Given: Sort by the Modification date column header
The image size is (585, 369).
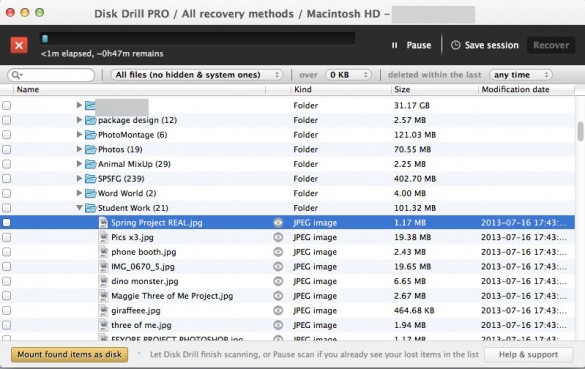Looking at the screenshot, I should pos(527,90).
